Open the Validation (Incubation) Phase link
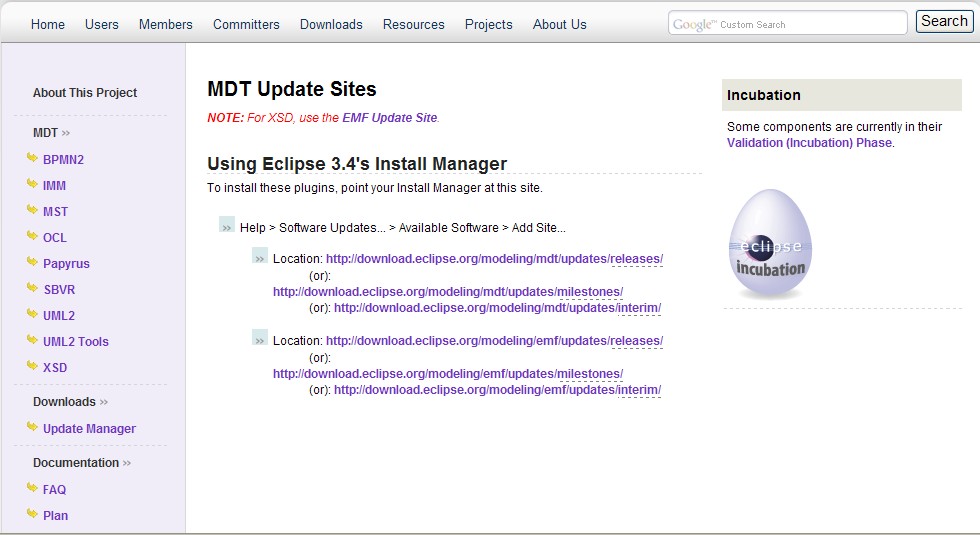 (809, 142)
